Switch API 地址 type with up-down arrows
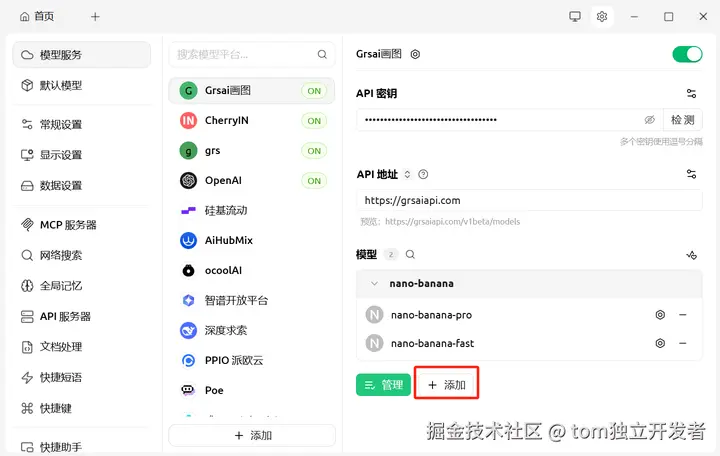The image size is (720, 456). (407, 175)
